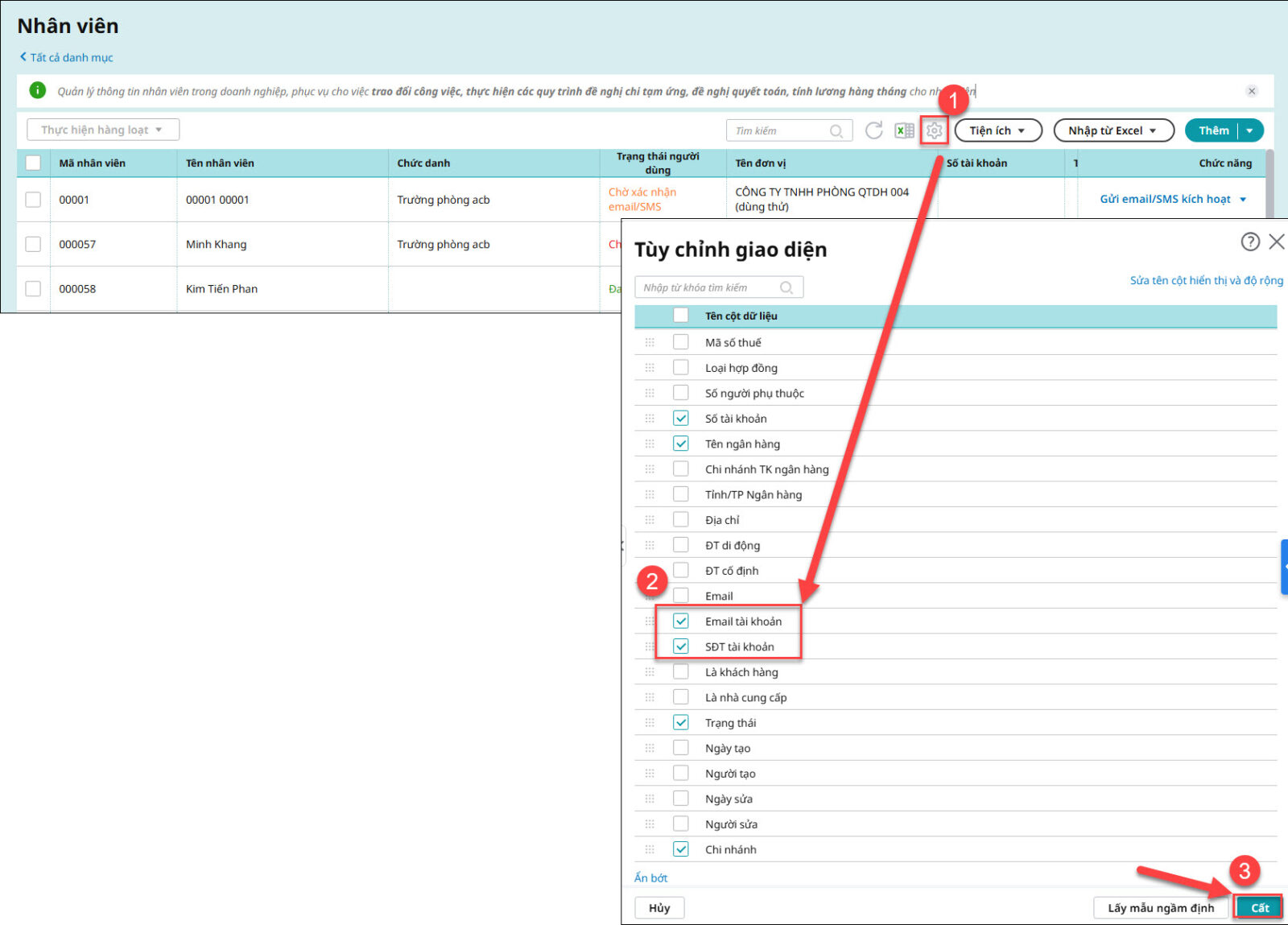Open Nhập từ Excel dropdown menu

[x=1113, y=130]
